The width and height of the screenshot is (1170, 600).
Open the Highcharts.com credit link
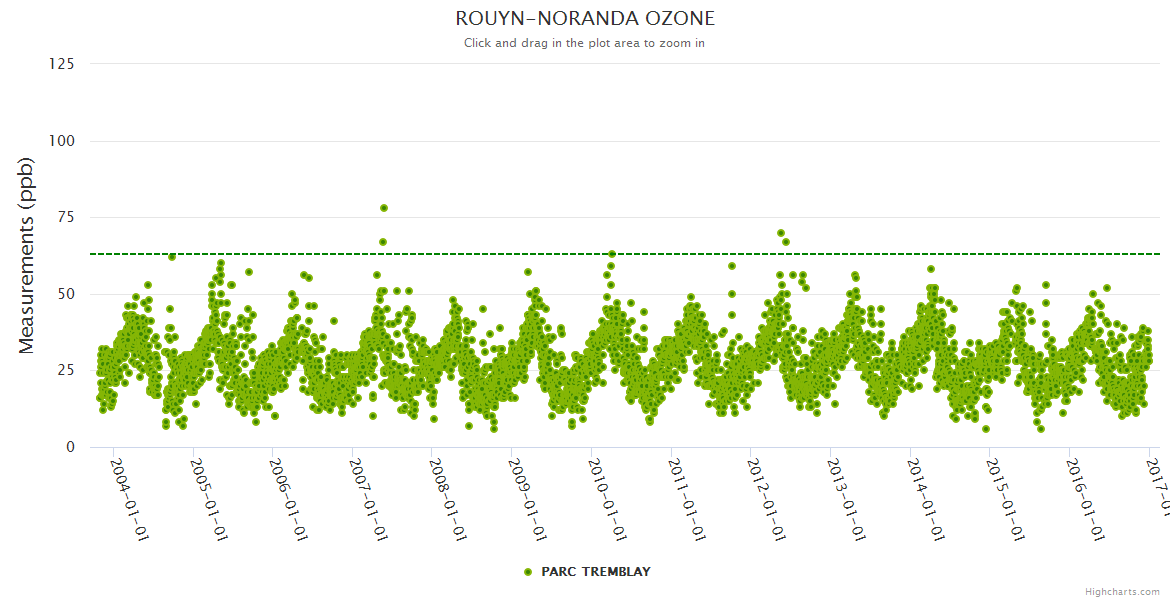point(1122,591)
